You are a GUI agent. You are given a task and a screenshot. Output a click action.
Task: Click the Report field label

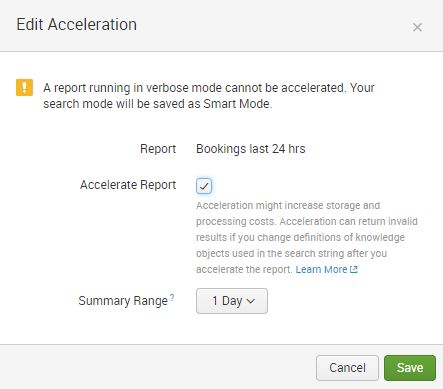(x=158, y=149)
